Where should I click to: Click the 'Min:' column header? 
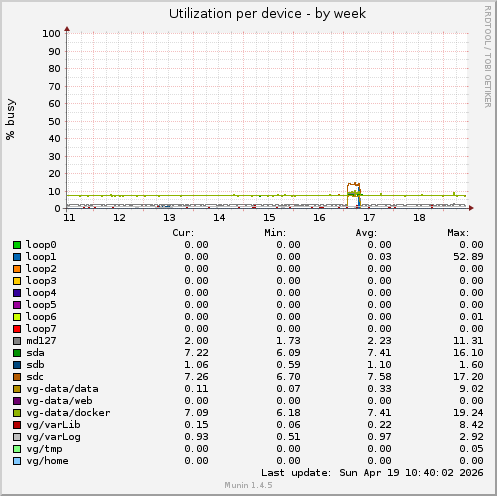tap(275, 233)
